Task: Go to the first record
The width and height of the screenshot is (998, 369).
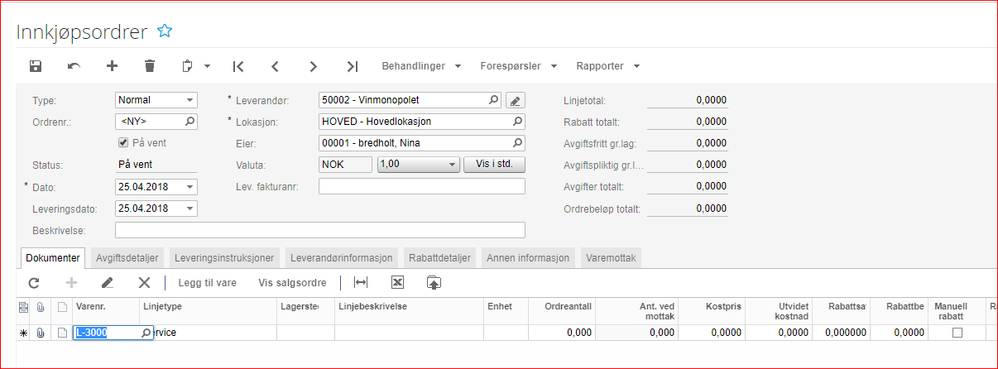Action: click(238, 66)
